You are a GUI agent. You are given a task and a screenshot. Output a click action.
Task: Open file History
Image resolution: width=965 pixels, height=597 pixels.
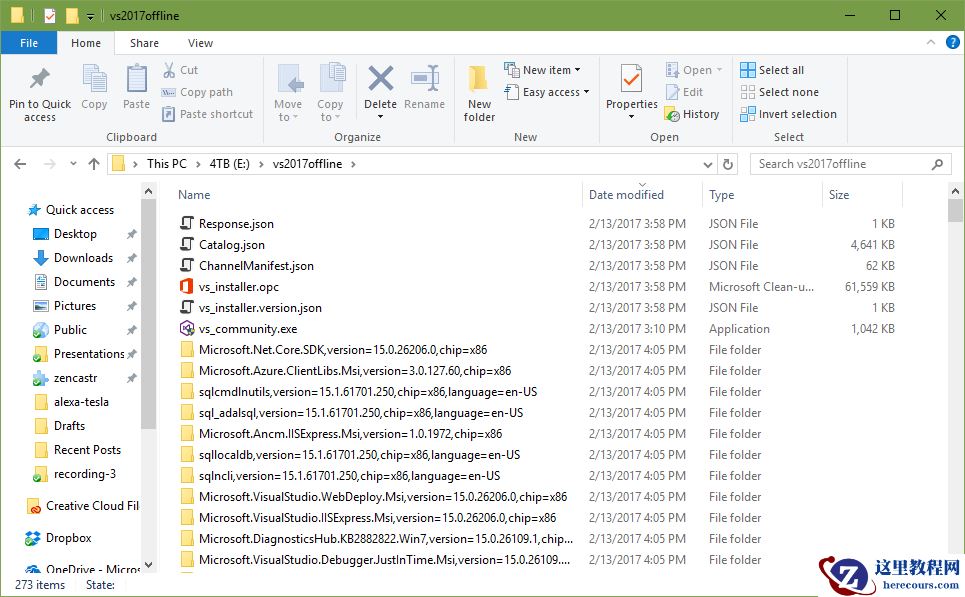692,114
